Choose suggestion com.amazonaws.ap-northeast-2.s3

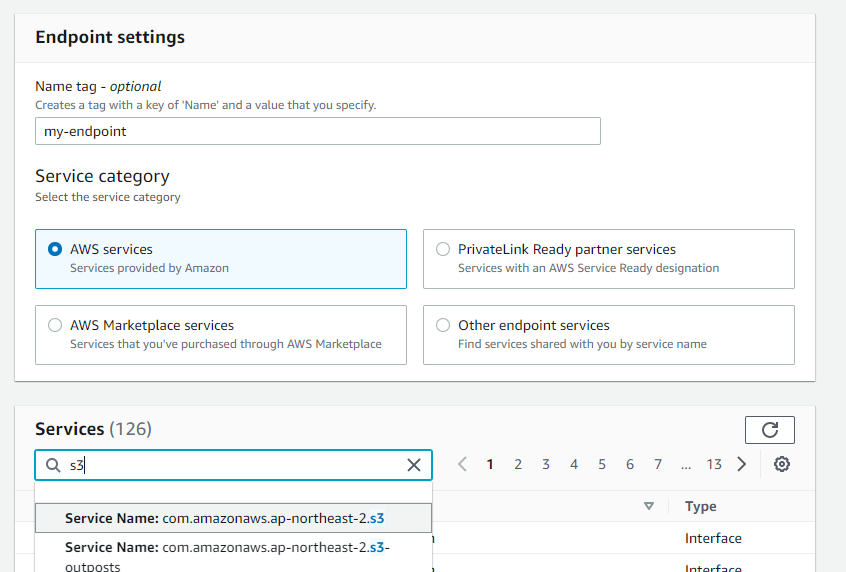click(x=234, y=518)
